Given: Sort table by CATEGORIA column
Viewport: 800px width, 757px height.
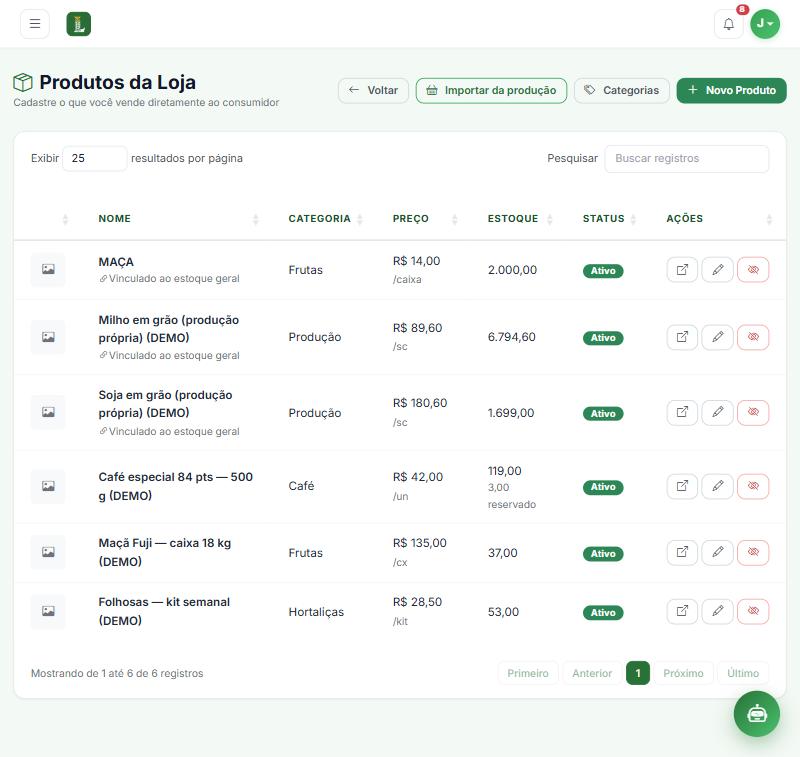Looking at the screenshot, I should point(324,219).
